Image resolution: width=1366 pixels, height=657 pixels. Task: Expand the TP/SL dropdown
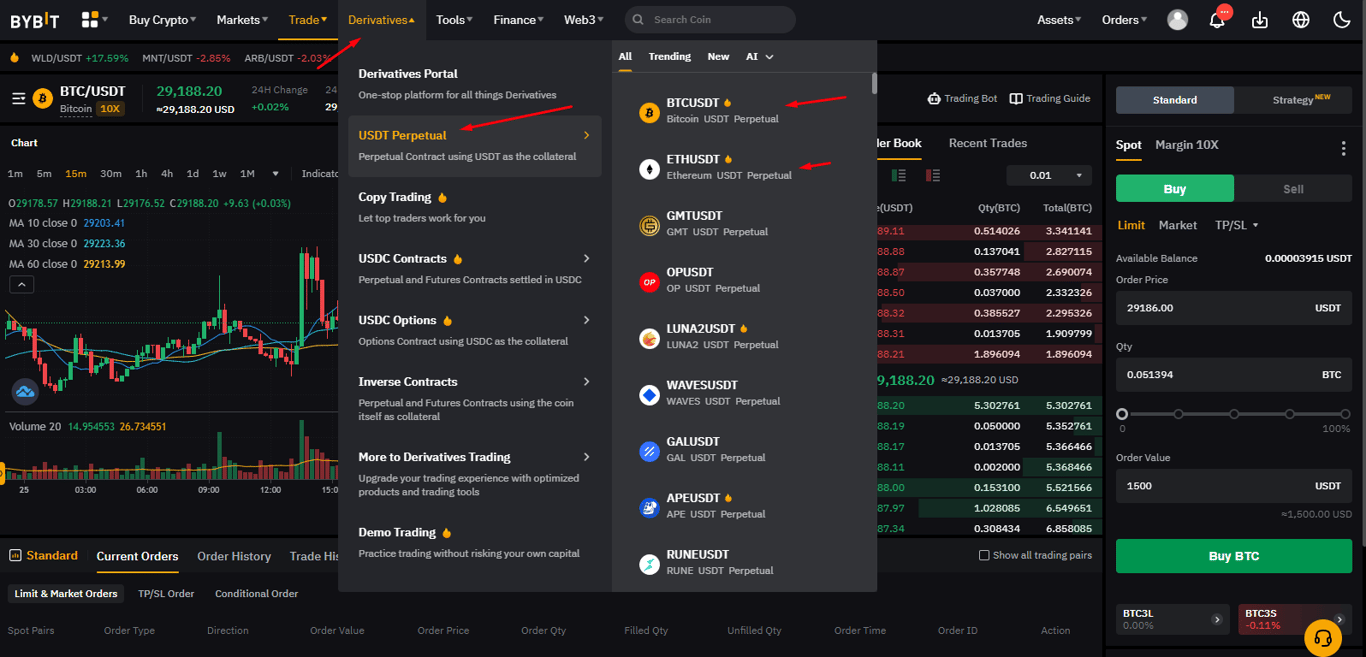[x=1237, y=225]
